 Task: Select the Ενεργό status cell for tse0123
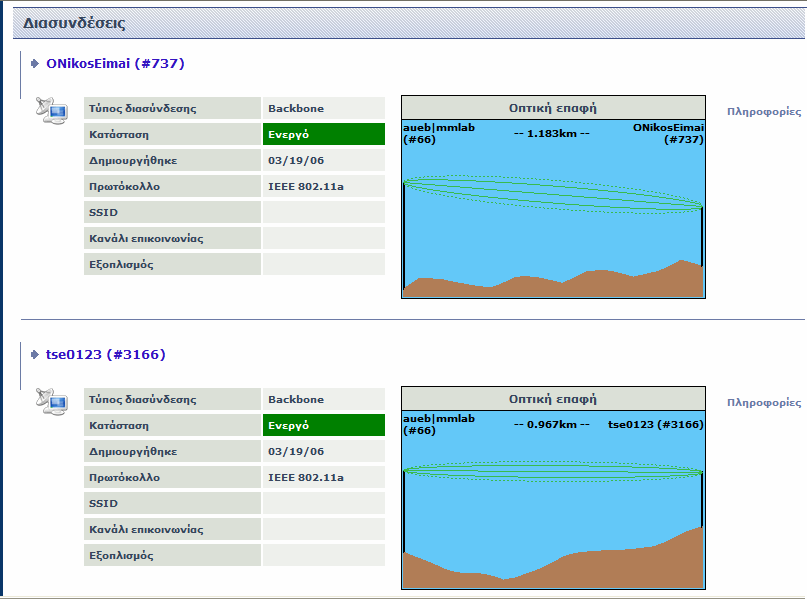(x=324, y=426)
